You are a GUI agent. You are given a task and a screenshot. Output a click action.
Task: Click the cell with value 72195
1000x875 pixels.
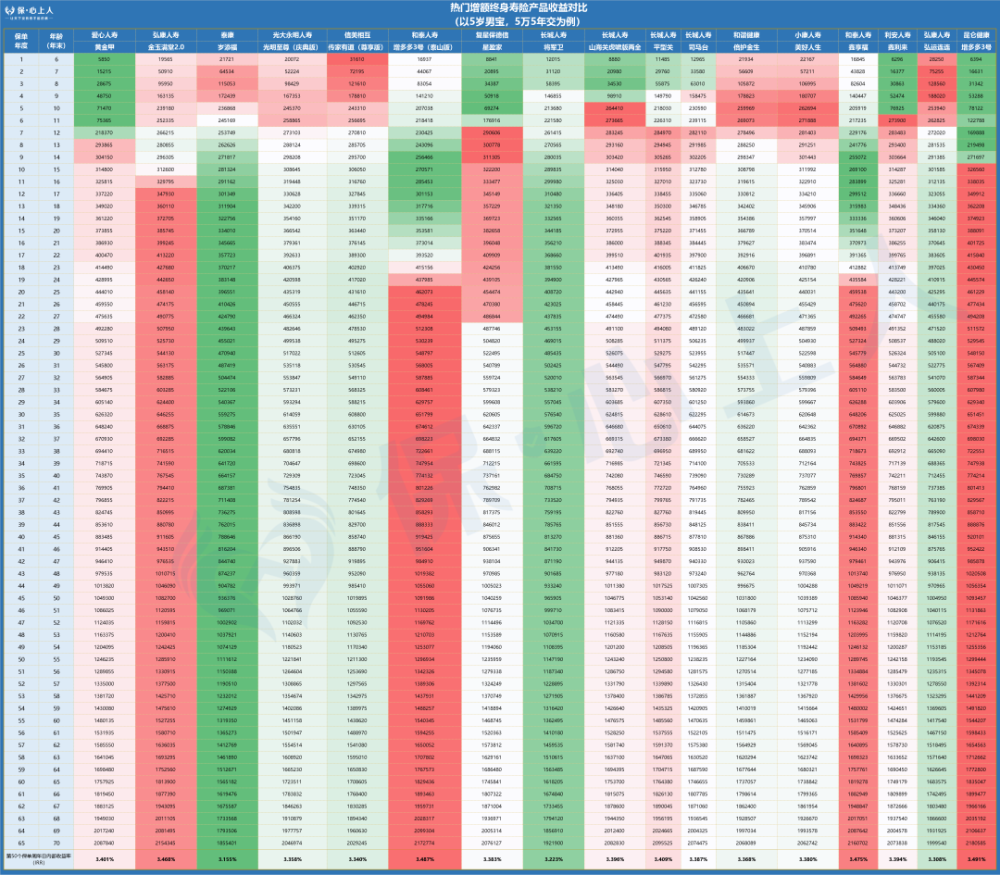point(357,71)
